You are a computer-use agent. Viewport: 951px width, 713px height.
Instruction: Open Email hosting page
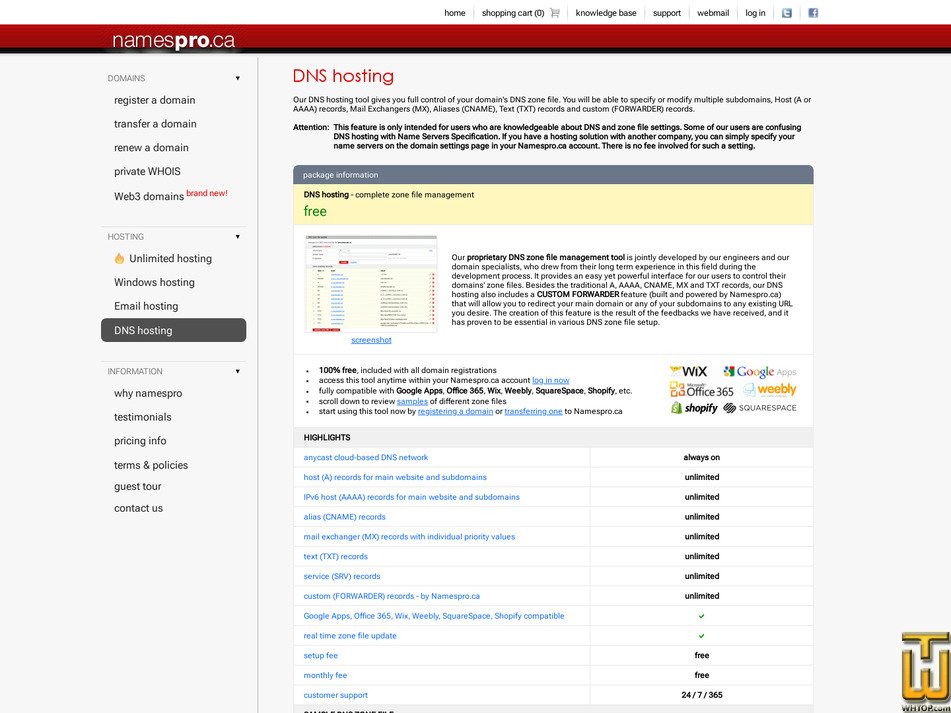point(146,306)
